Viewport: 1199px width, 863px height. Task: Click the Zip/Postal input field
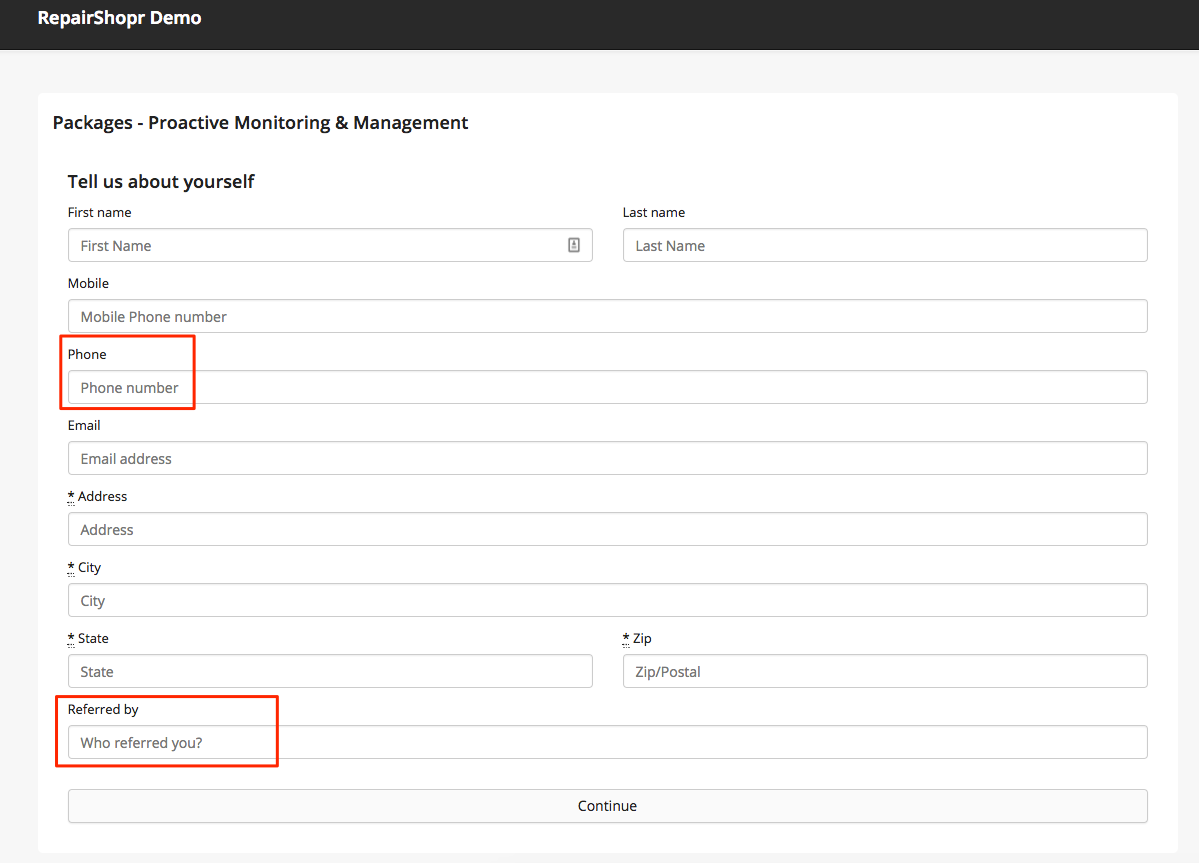pos(885,672)
